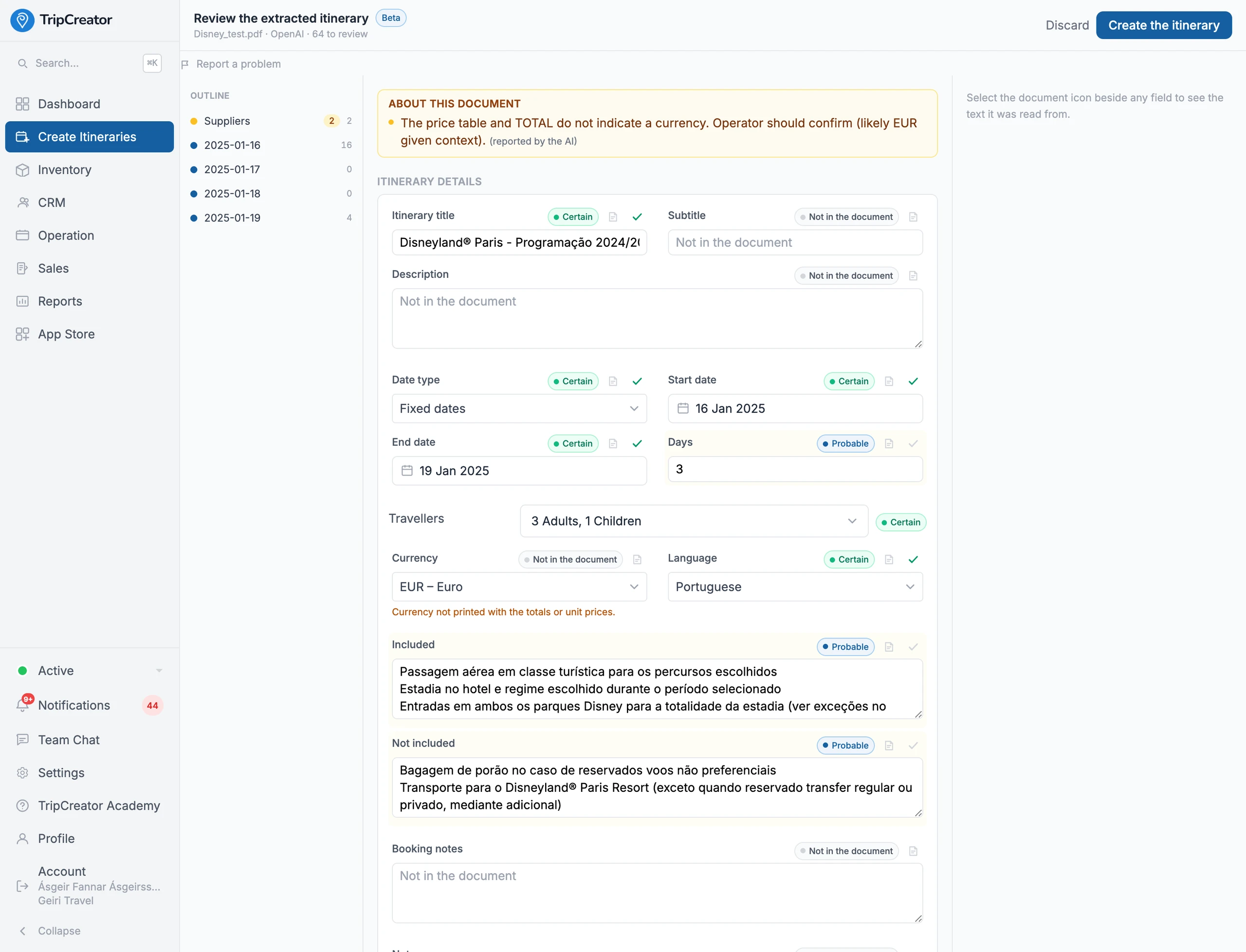Open App Store in the sidebar
Viewport: 1246px width, 952px height.
[x=90, y=334]
